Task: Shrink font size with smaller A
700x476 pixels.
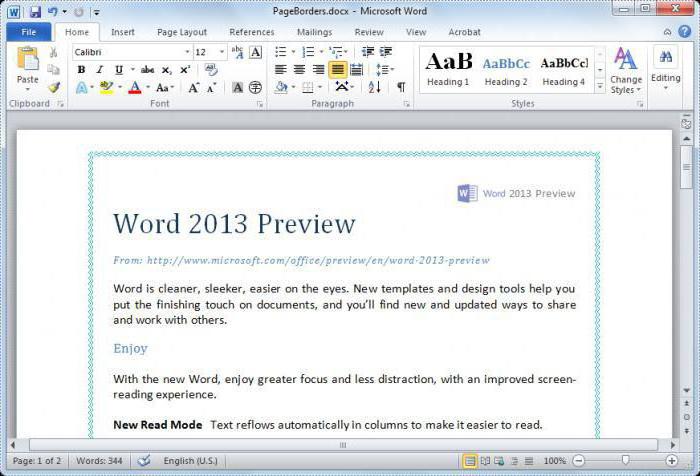Action: (x=211, y=88)
